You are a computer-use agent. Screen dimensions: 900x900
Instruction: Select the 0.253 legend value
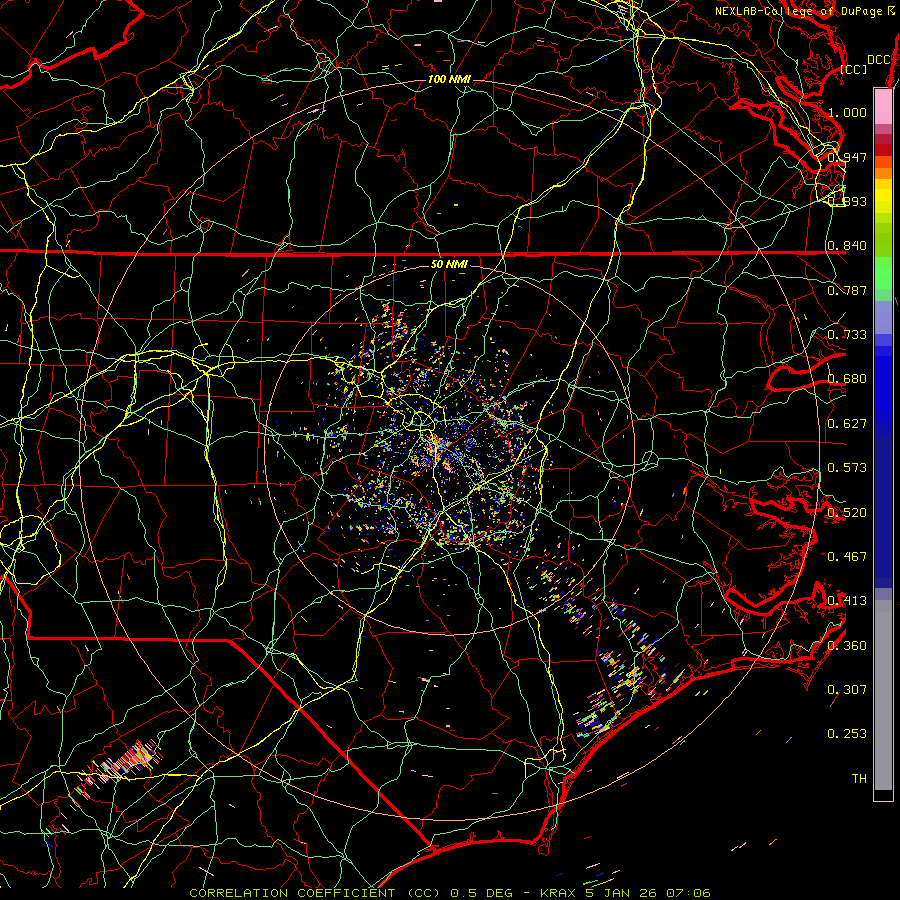847,734
